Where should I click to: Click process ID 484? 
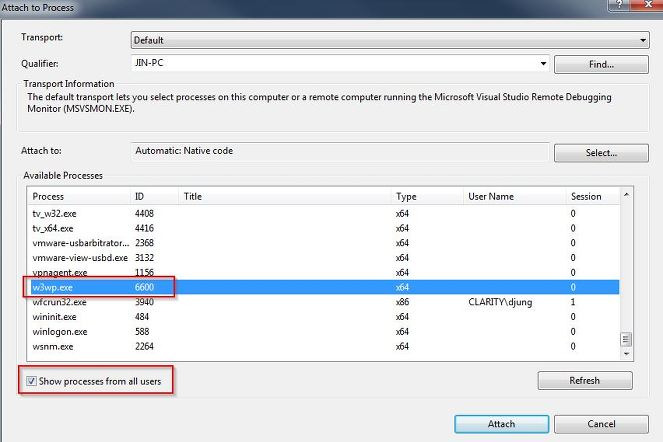(x=142, y=317)
